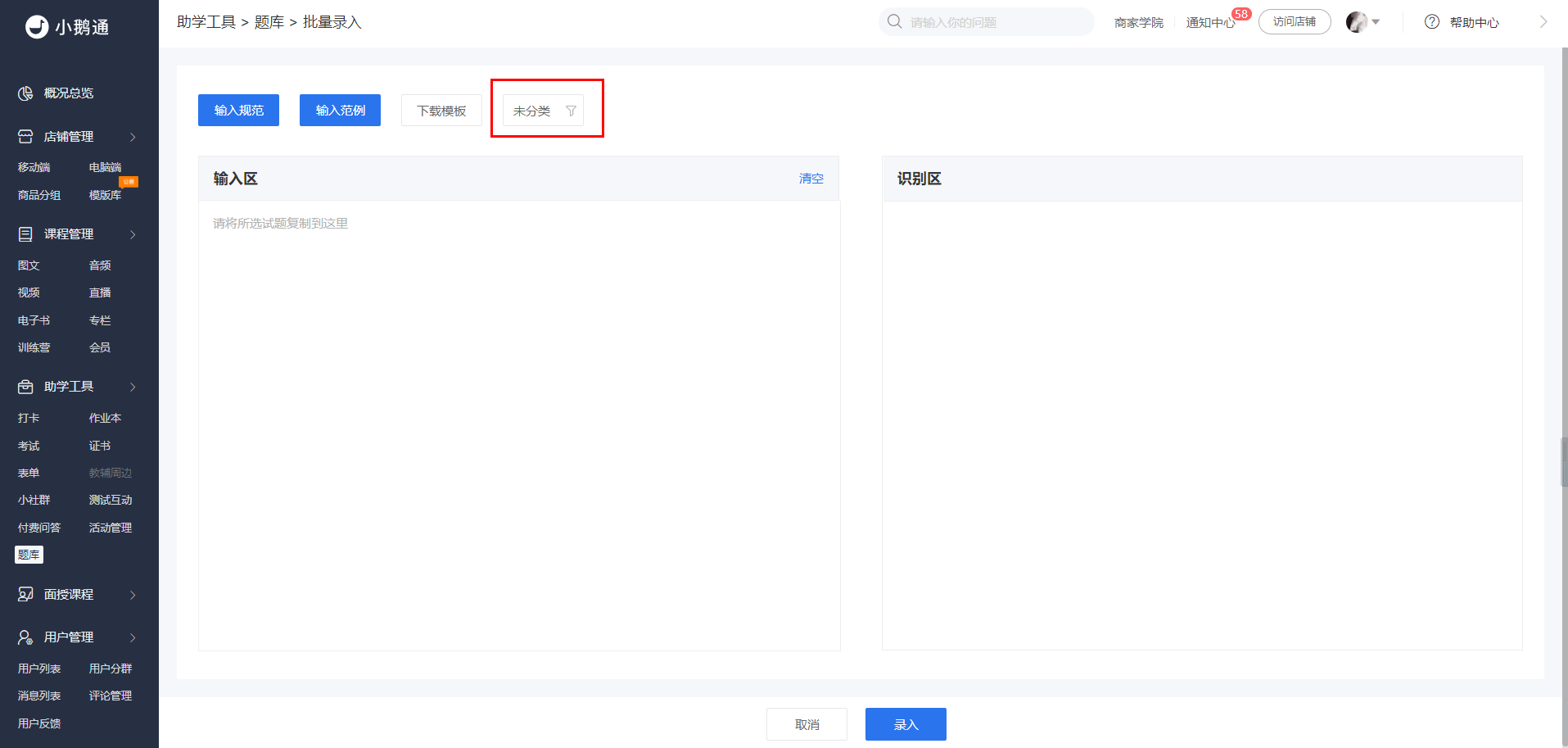
Task: Click the 小鹅通 logo icon
Action: (37, 27)
